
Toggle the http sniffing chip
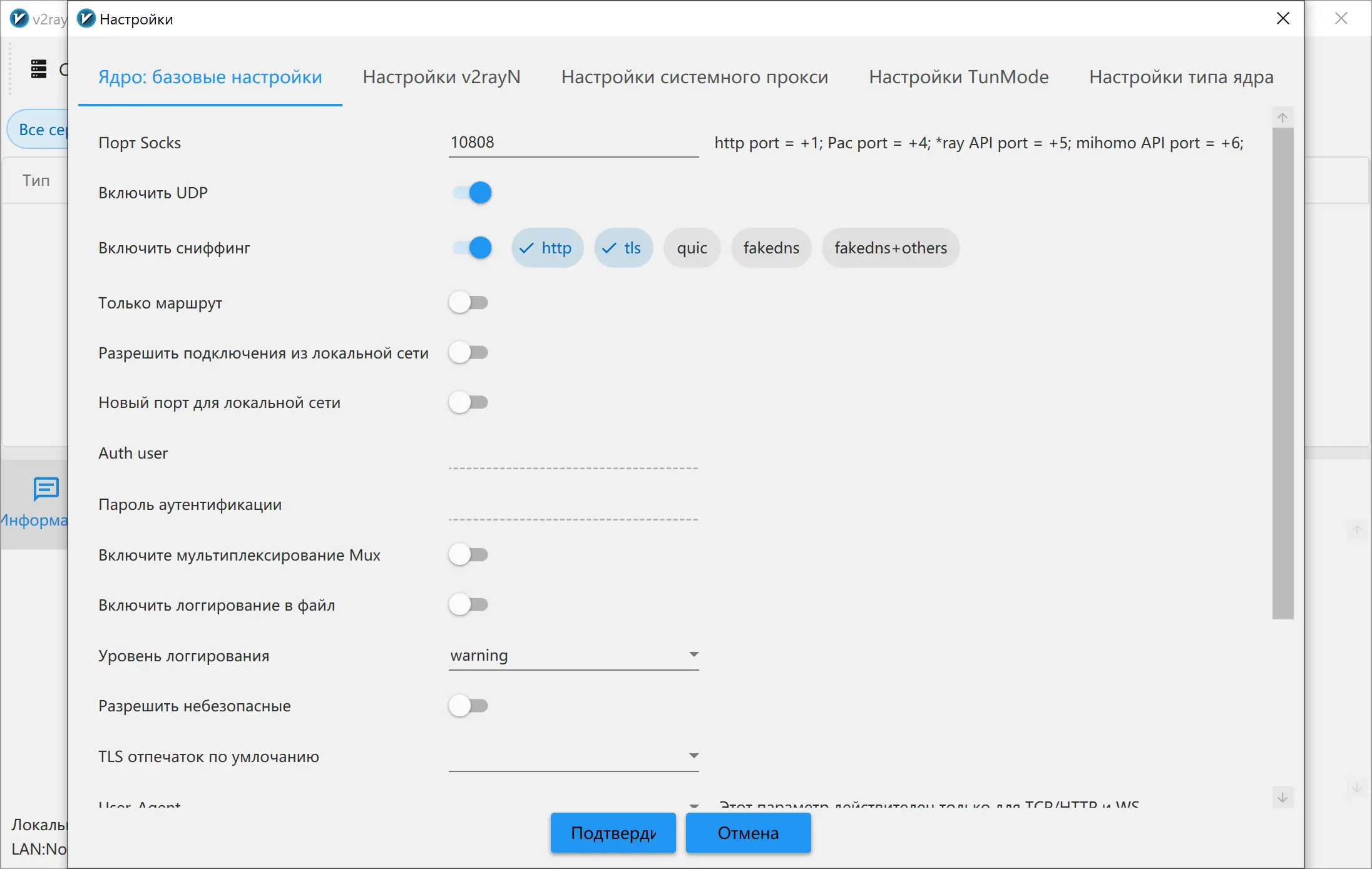(547, 248)
